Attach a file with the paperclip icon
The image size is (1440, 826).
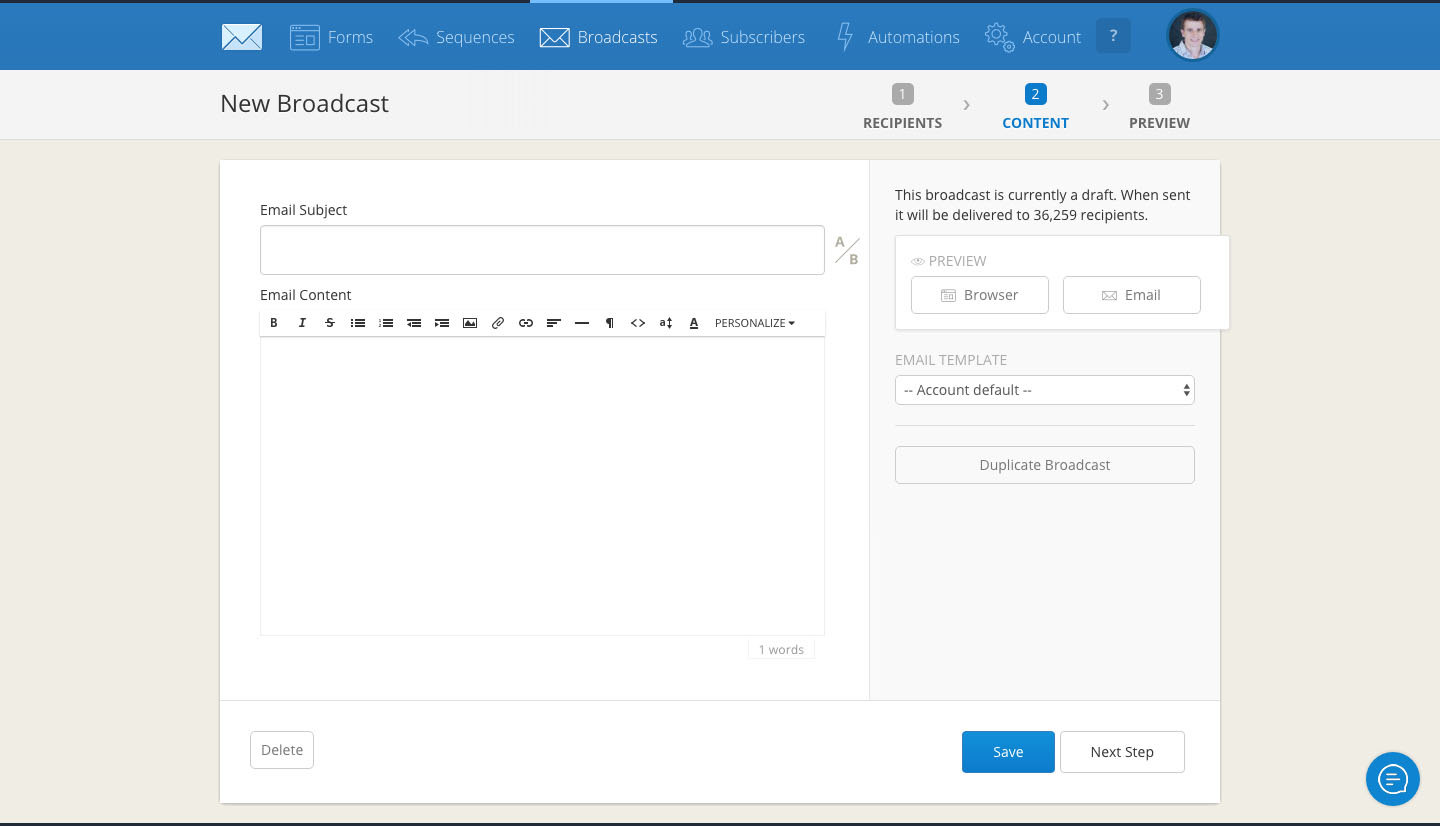tap(498, 323)
